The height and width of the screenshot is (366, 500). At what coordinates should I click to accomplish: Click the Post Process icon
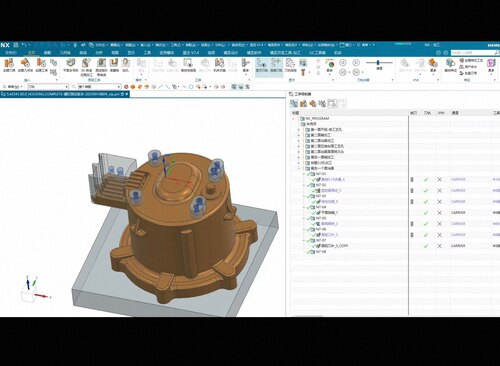pyautogui.click(x=232, y=65)
